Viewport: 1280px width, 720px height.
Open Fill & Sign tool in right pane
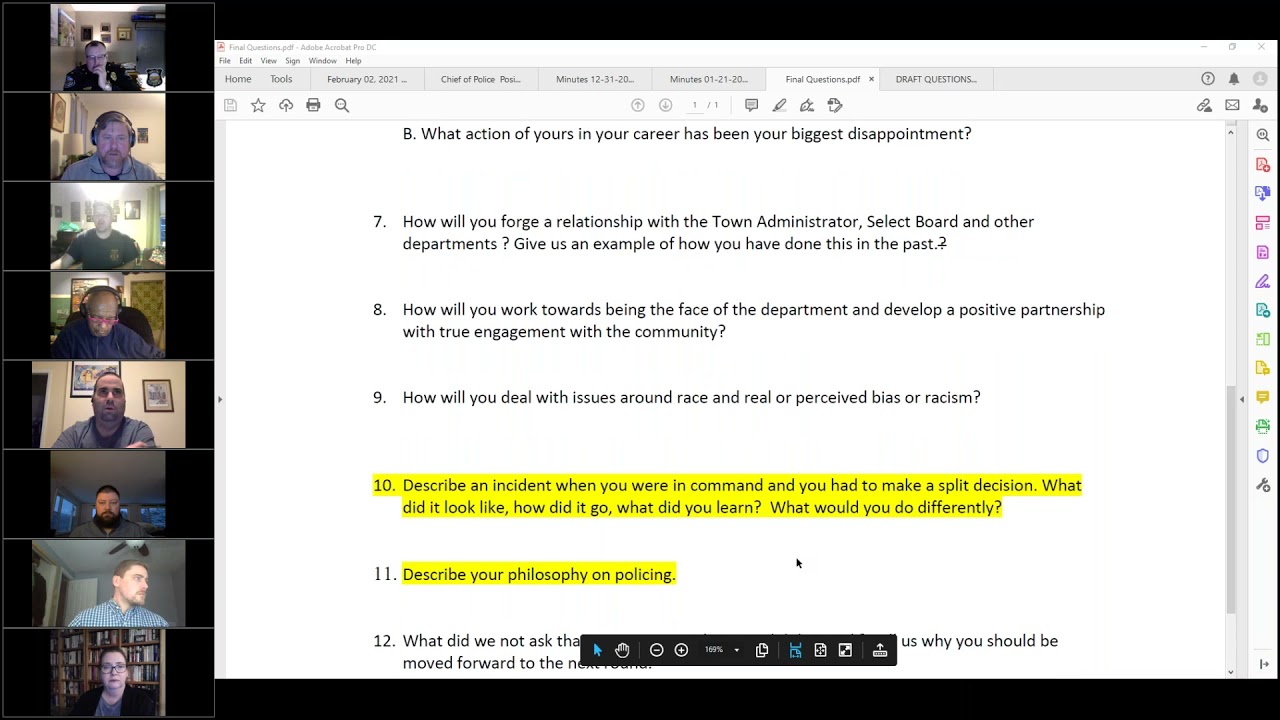(x=1263, y=281)
